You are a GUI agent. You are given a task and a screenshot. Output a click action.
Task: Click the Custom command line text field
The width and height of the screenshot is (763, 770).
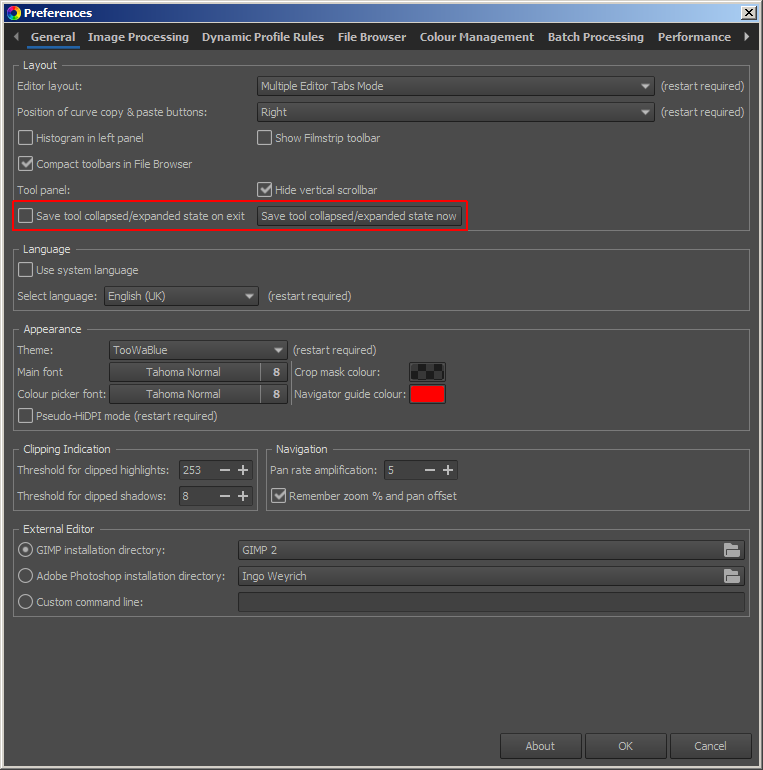[490, 602]
